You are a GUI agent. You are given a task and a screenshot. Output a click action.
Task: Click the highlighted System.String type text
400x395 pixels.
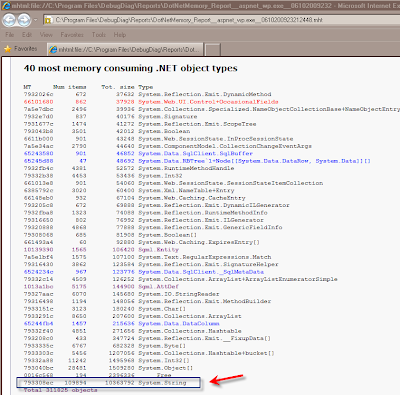[162, 383]
